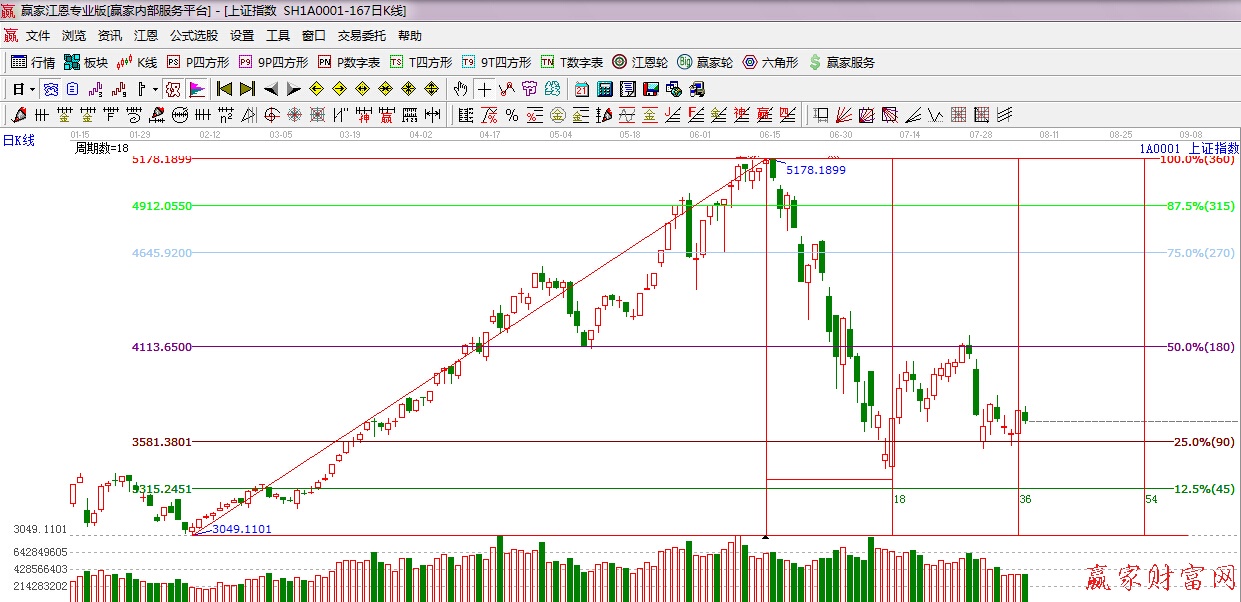Open the 日 period dropdown arrow
1241x602 pixels.
coord(32,89)
